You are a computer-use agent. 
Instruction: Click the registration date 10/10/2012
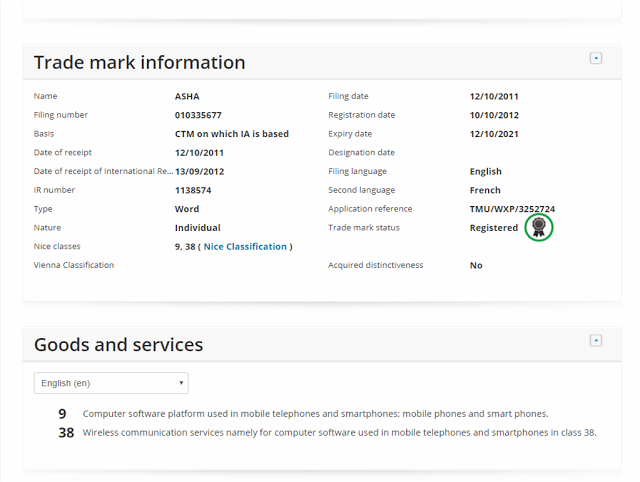tap(494, 115)
